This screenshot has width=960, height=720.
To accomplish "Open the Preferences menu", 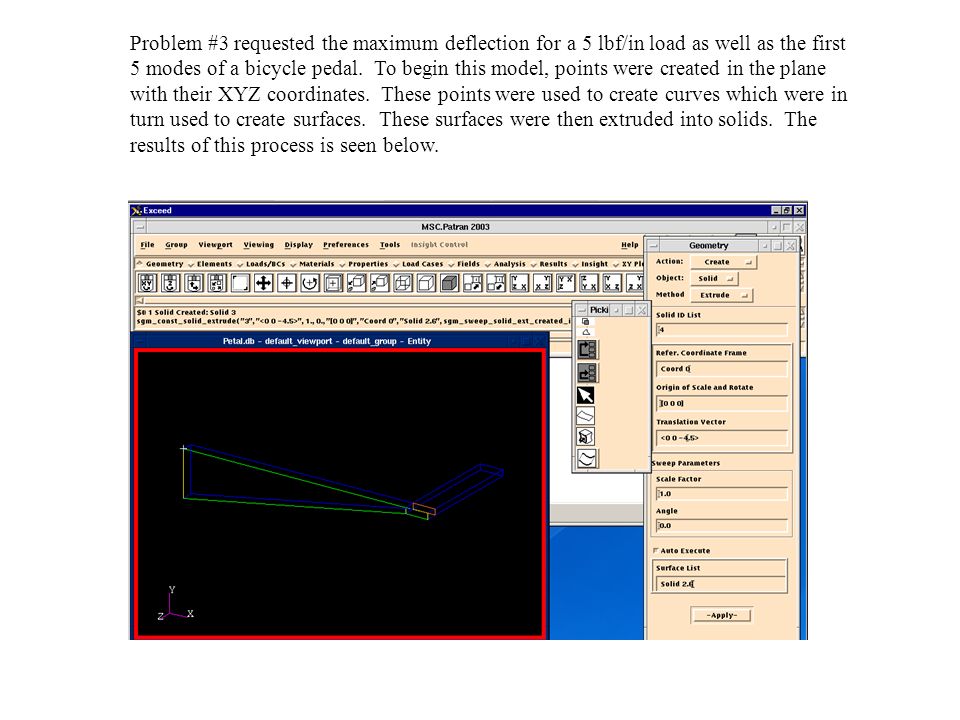I will pyautogui.click(x=346, y=245).
